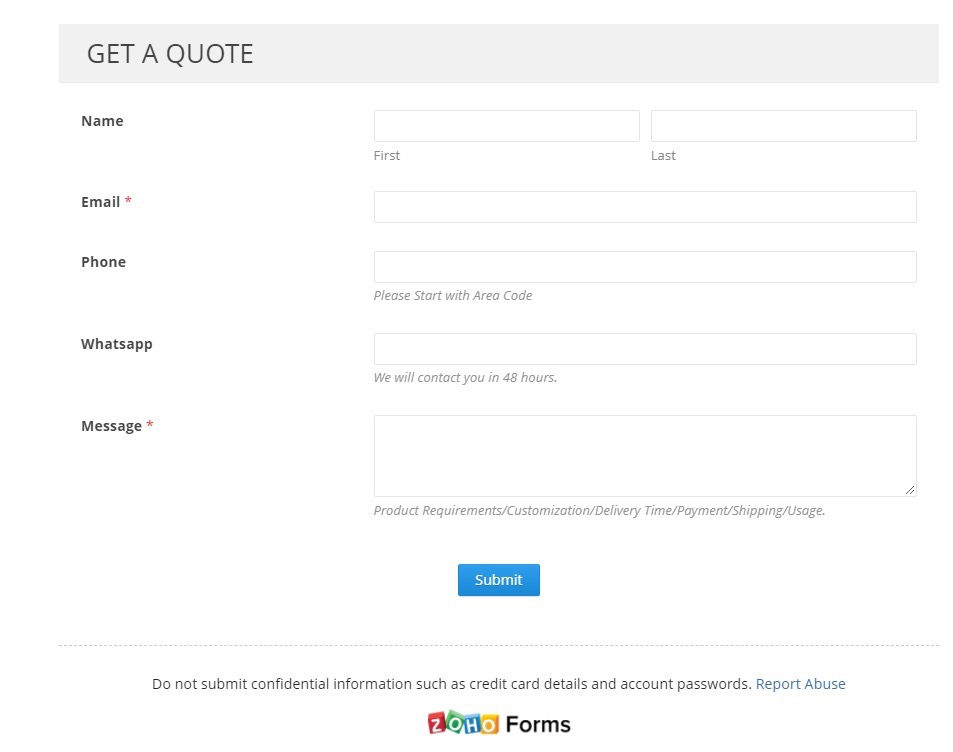This screenshot has height=752, width=953.
Task: Click the "Please Start with Area Code" hint
Action: coord(453,296)
